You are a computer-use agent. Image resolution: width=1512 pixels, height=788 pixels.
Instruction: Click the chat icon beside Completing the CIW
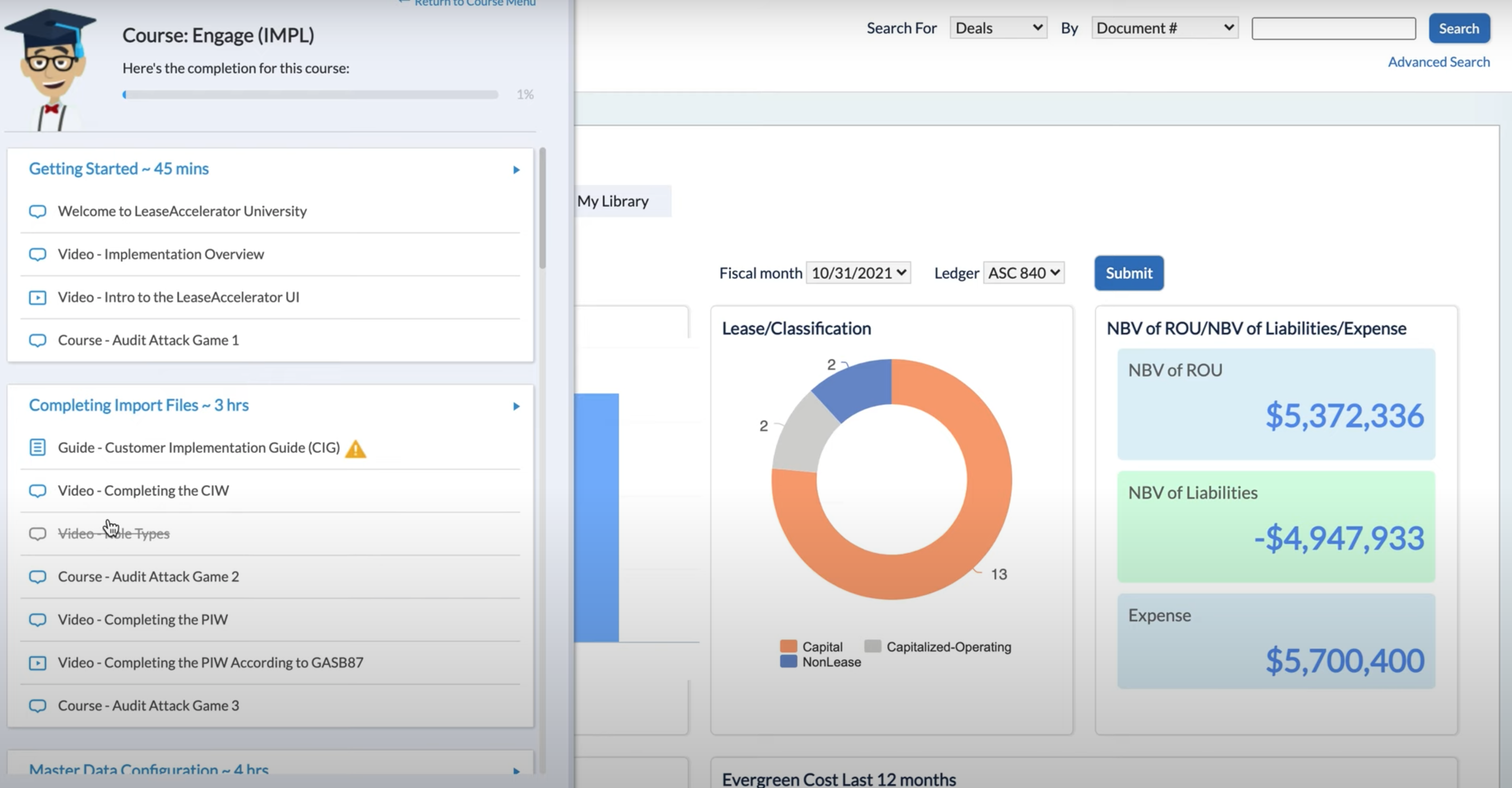point(38,491)
